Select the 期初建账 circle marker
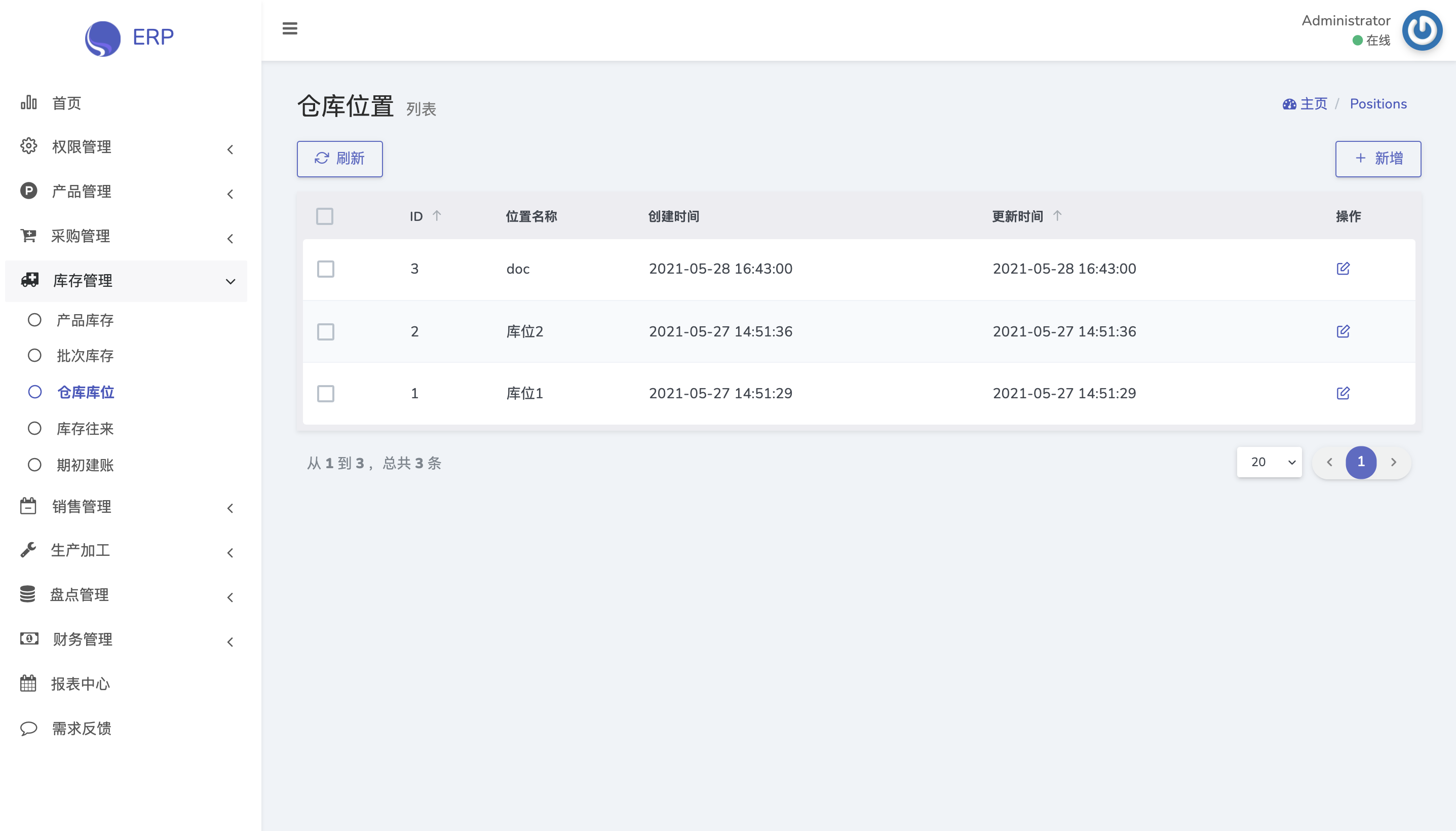This screenshot has height=831, width=1456. tap(35, 465)
